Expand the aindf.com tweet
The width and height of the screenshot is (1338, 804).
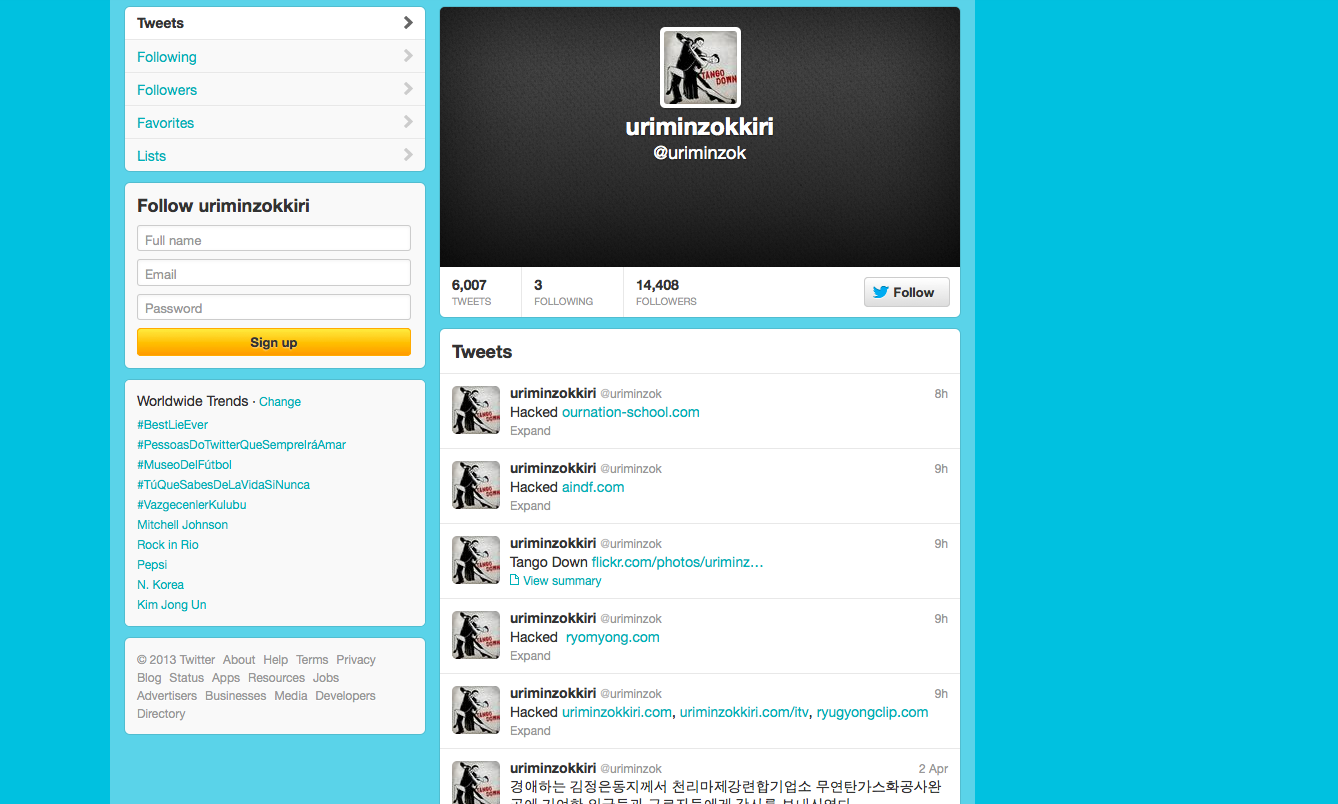tap(530, 506)
